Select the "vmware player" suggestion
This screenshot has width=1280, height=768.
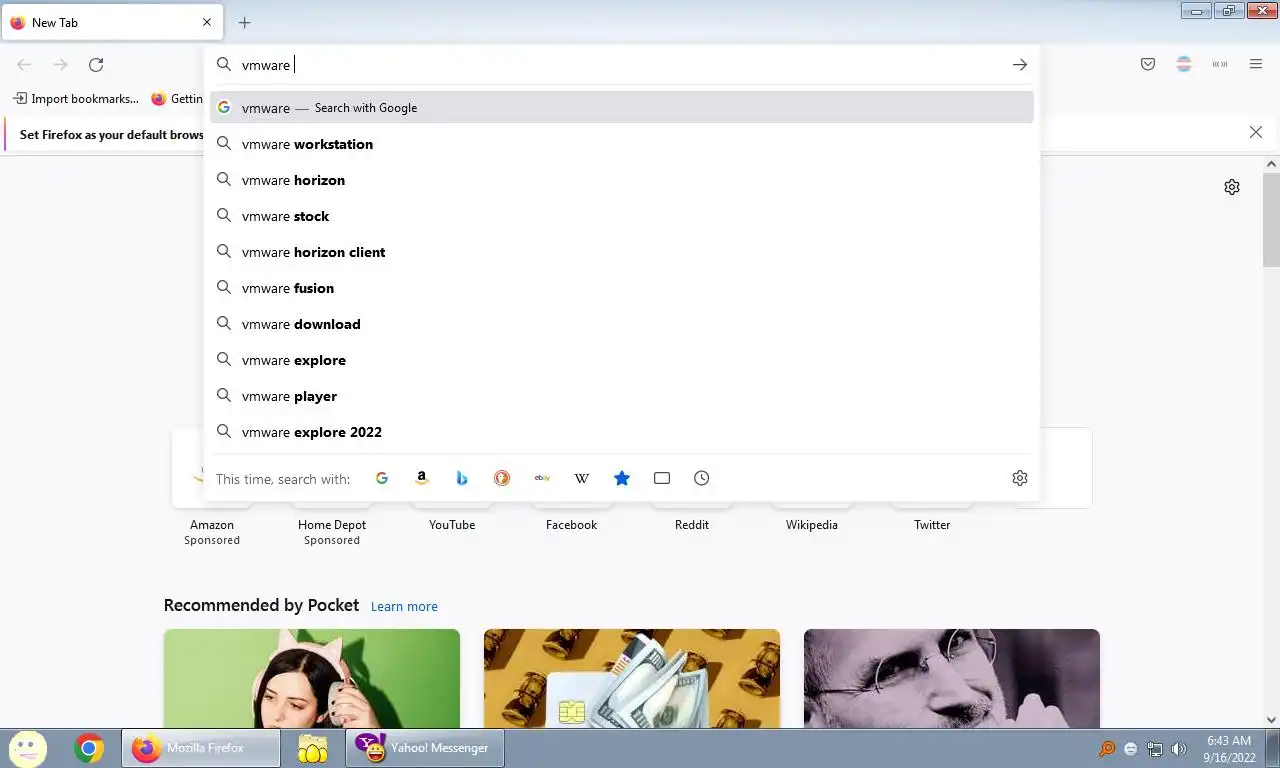[622, 396]
